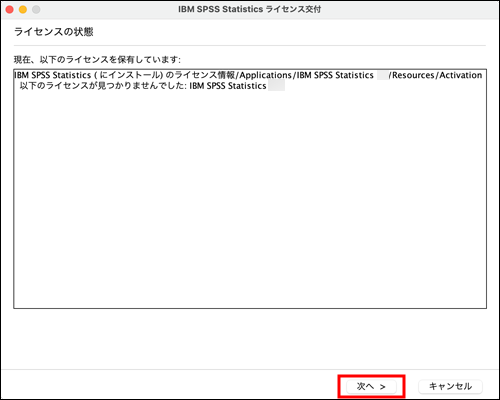Click the heading ライセンスの状態
The width and height of the screenshot is (500, 400).
click(x=54, y=32)
